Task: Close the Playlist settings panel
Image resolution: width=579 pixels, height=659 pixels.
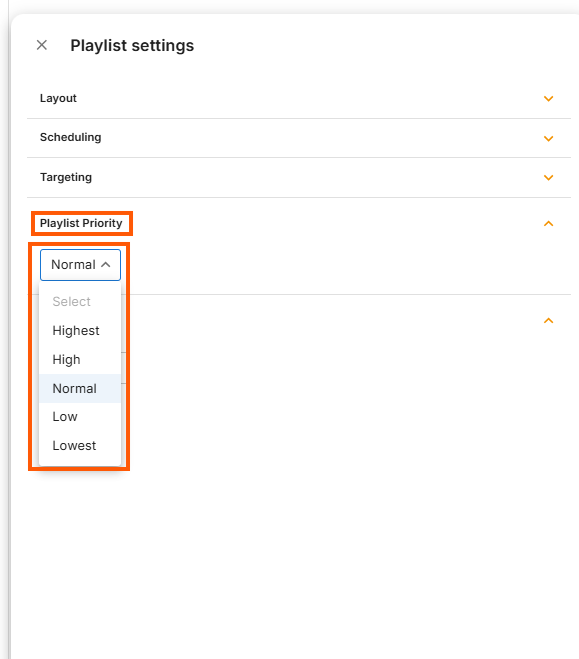Action: 42,45
